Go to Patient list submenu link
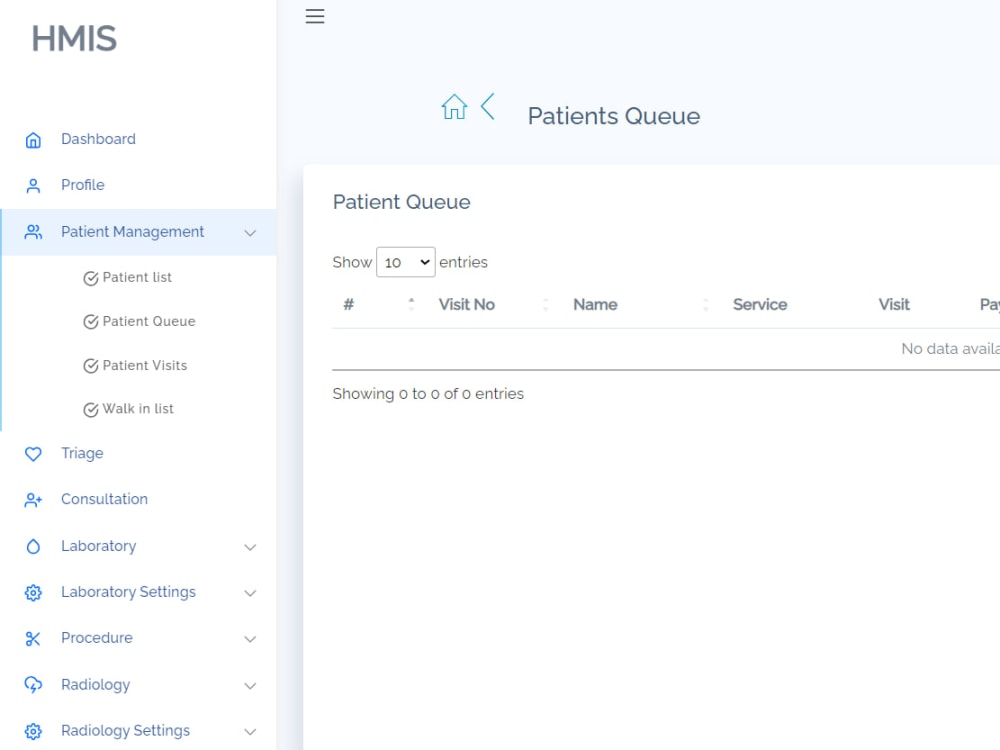 click(x=137, y=277)
